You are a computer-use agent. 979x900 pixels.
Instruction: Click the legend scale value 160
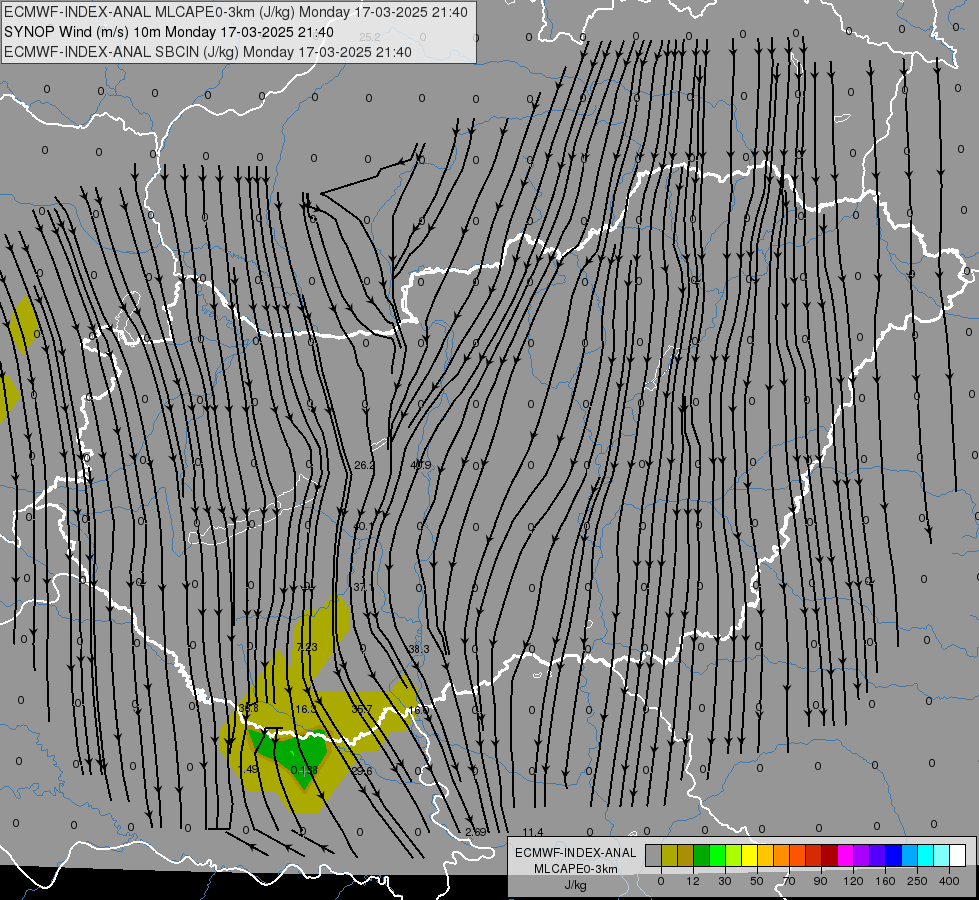coord(885,881)
